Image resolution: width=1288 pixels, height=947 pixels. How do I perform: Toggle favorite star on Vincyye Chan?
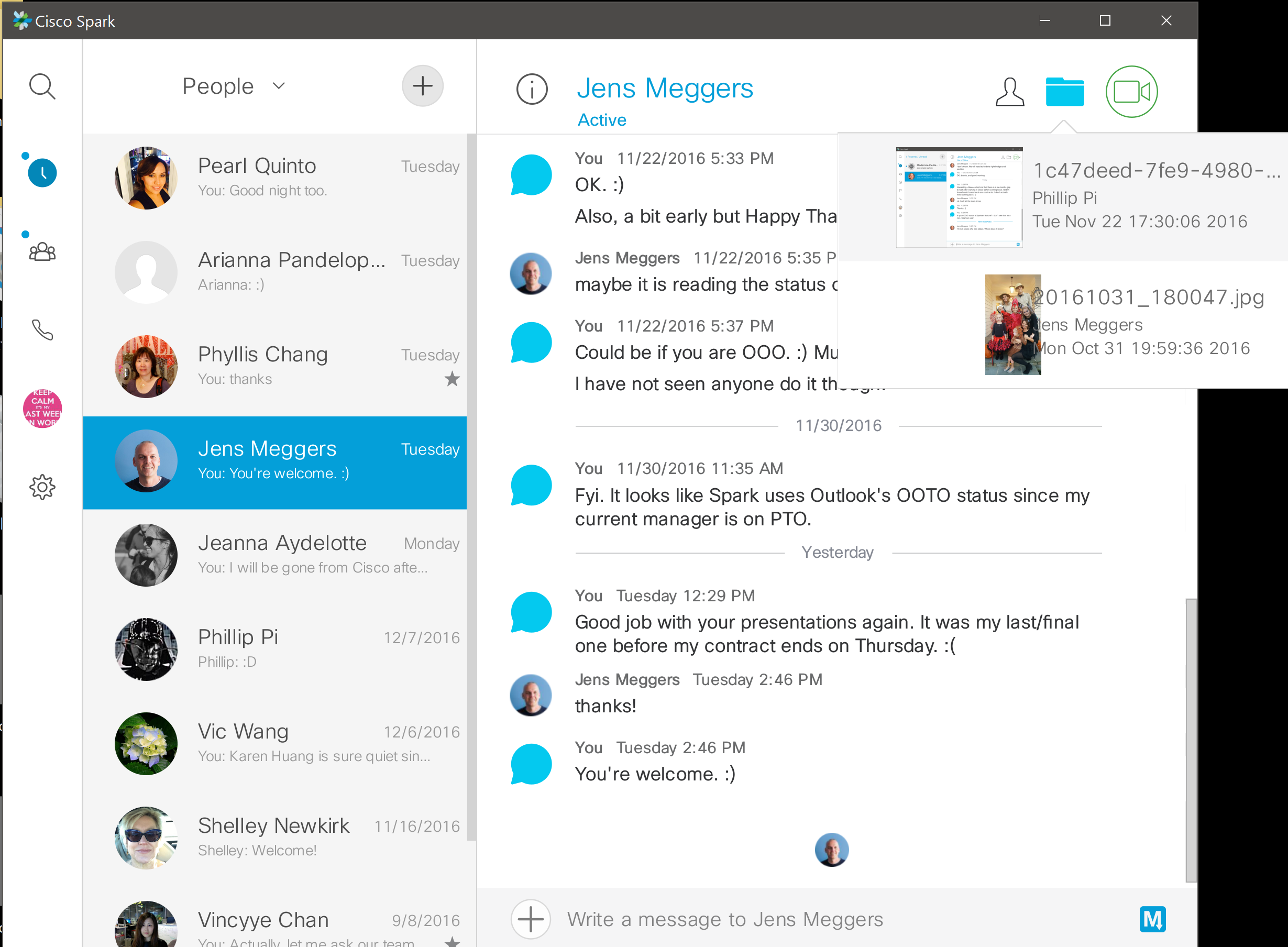coord(452,941)
